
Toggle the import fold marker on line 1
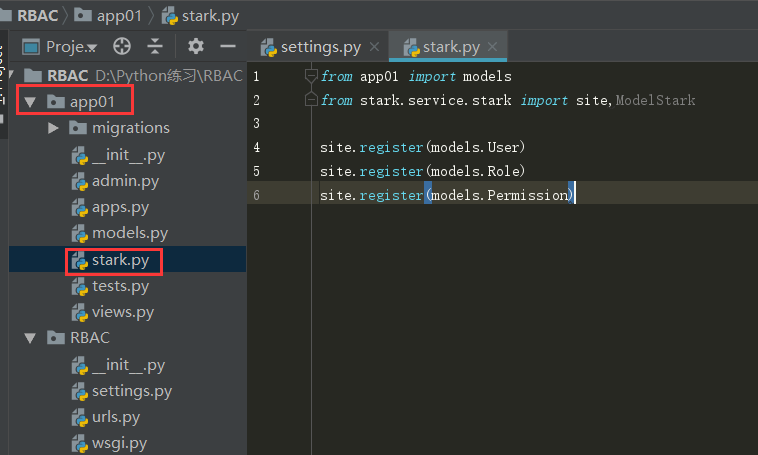[x=310, y=76]
